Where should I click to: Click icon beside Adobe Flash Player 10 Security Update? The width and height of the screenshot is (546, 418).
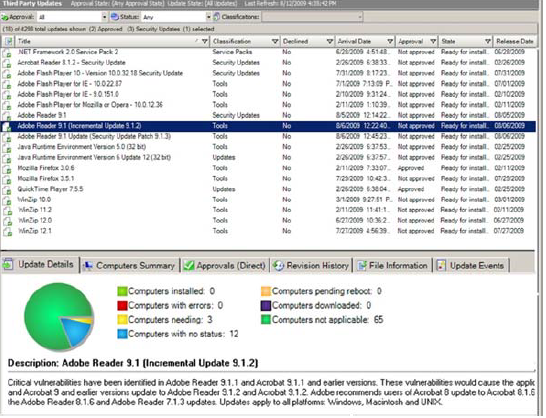click(7, 74)
